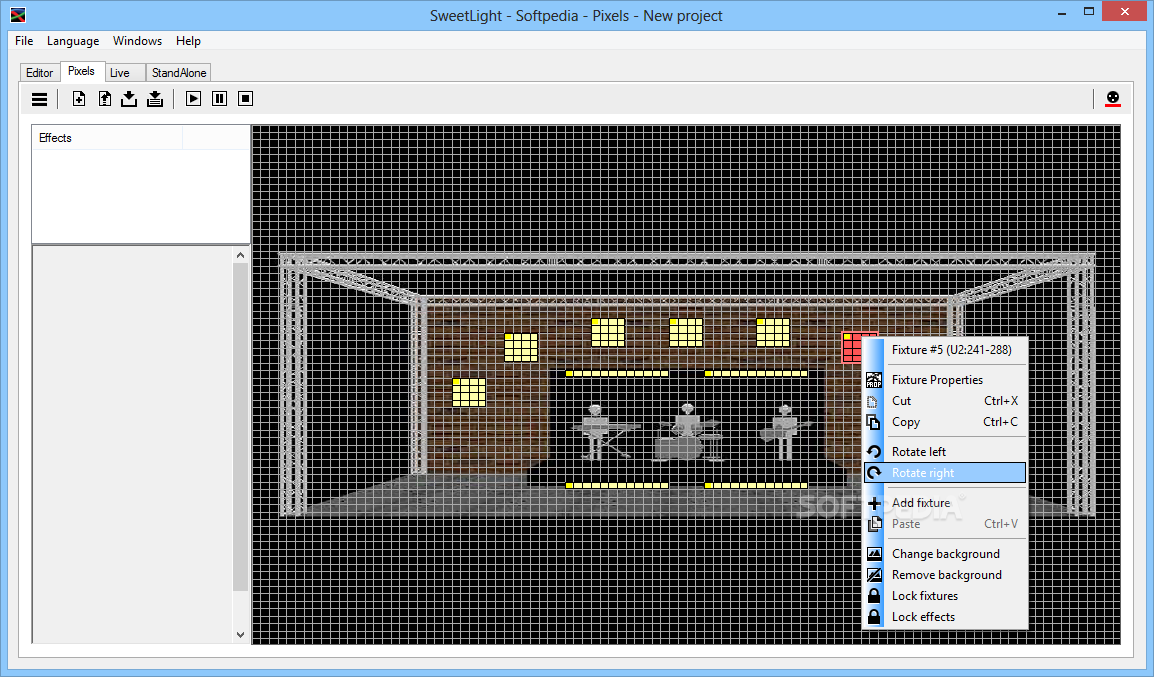Select the yellow fixture grid at far left
The height and width of the screenshot is (677, 1154).
pos(468,392)
